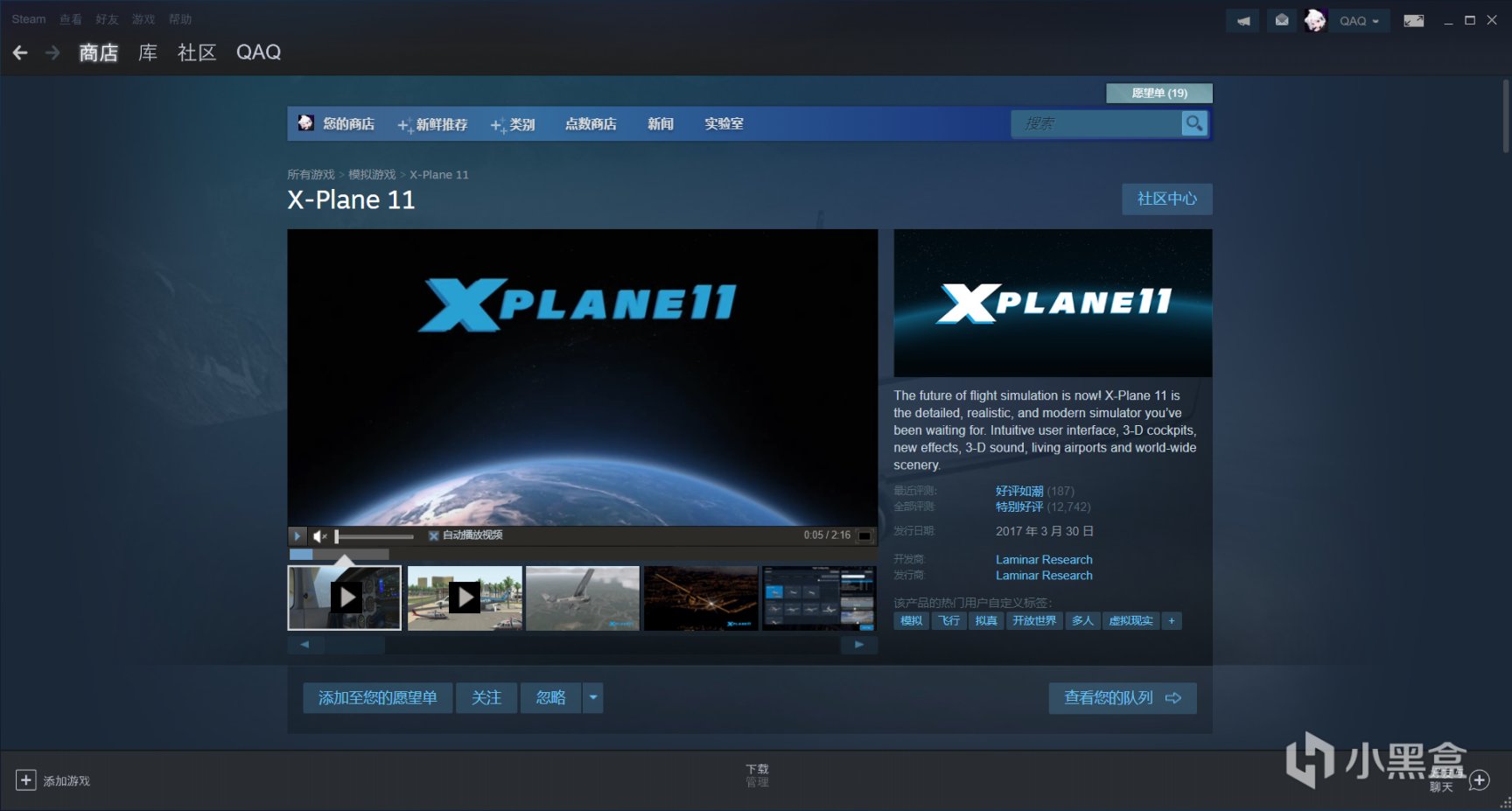
Task: Open the 帮助 menu
Action: [x=180, y=19]
